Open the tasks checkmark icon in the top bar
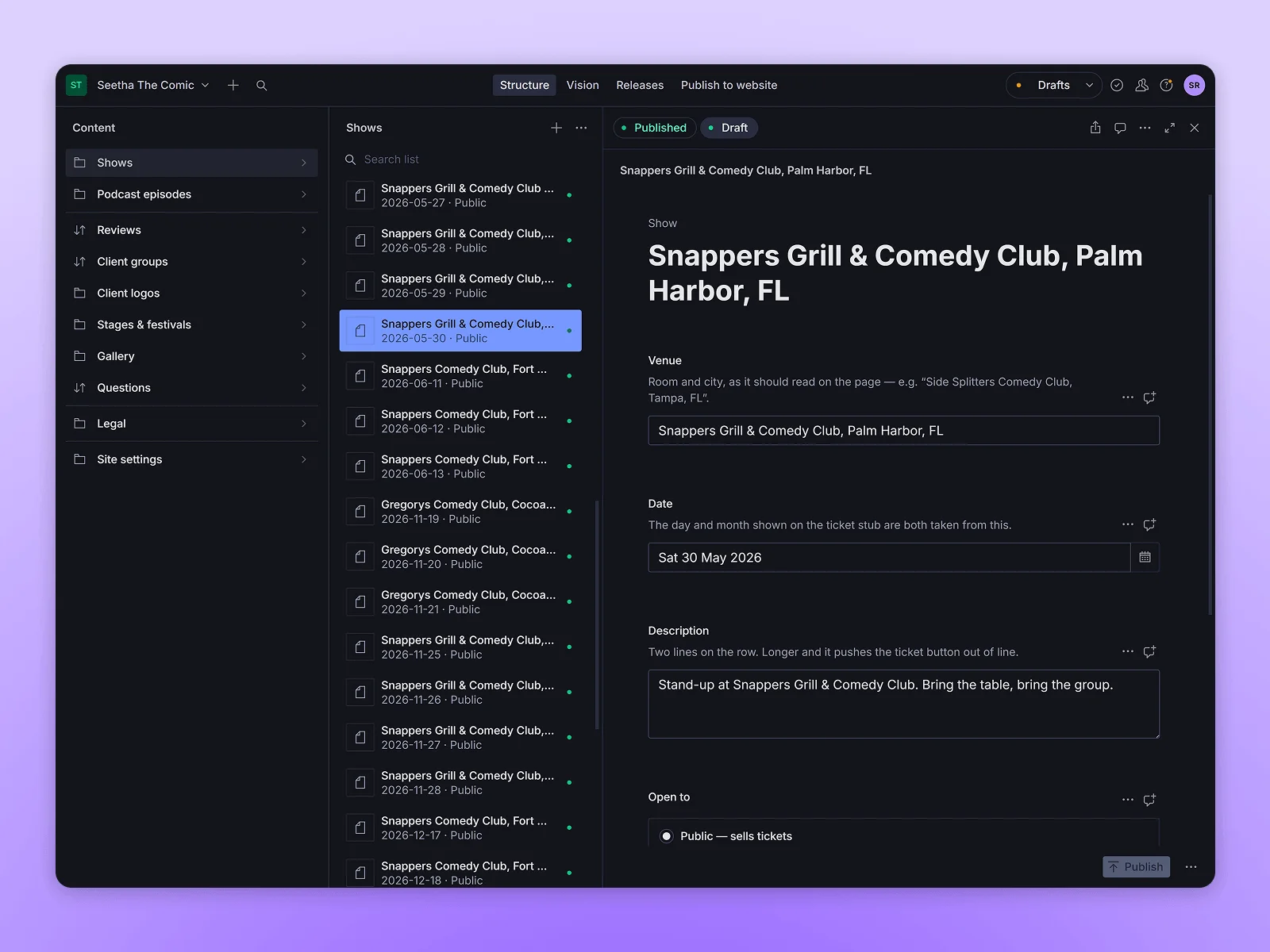Screen dimensions: 1270x952 coord(1117,85)
